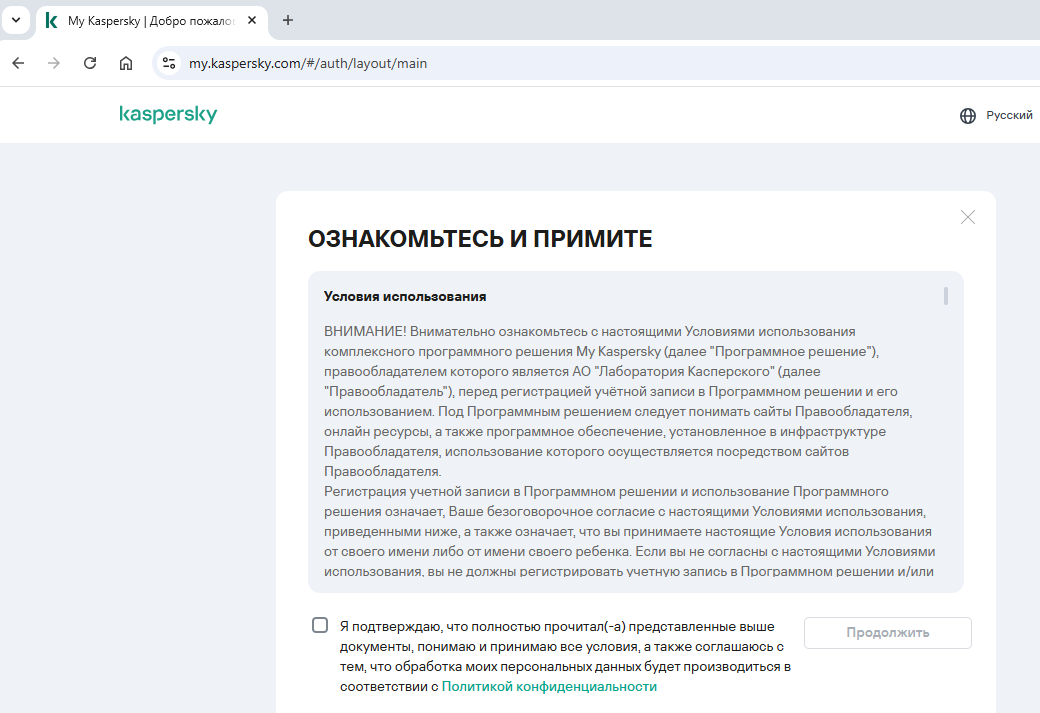Open the Русский language selector

[x=1009, y=115]
